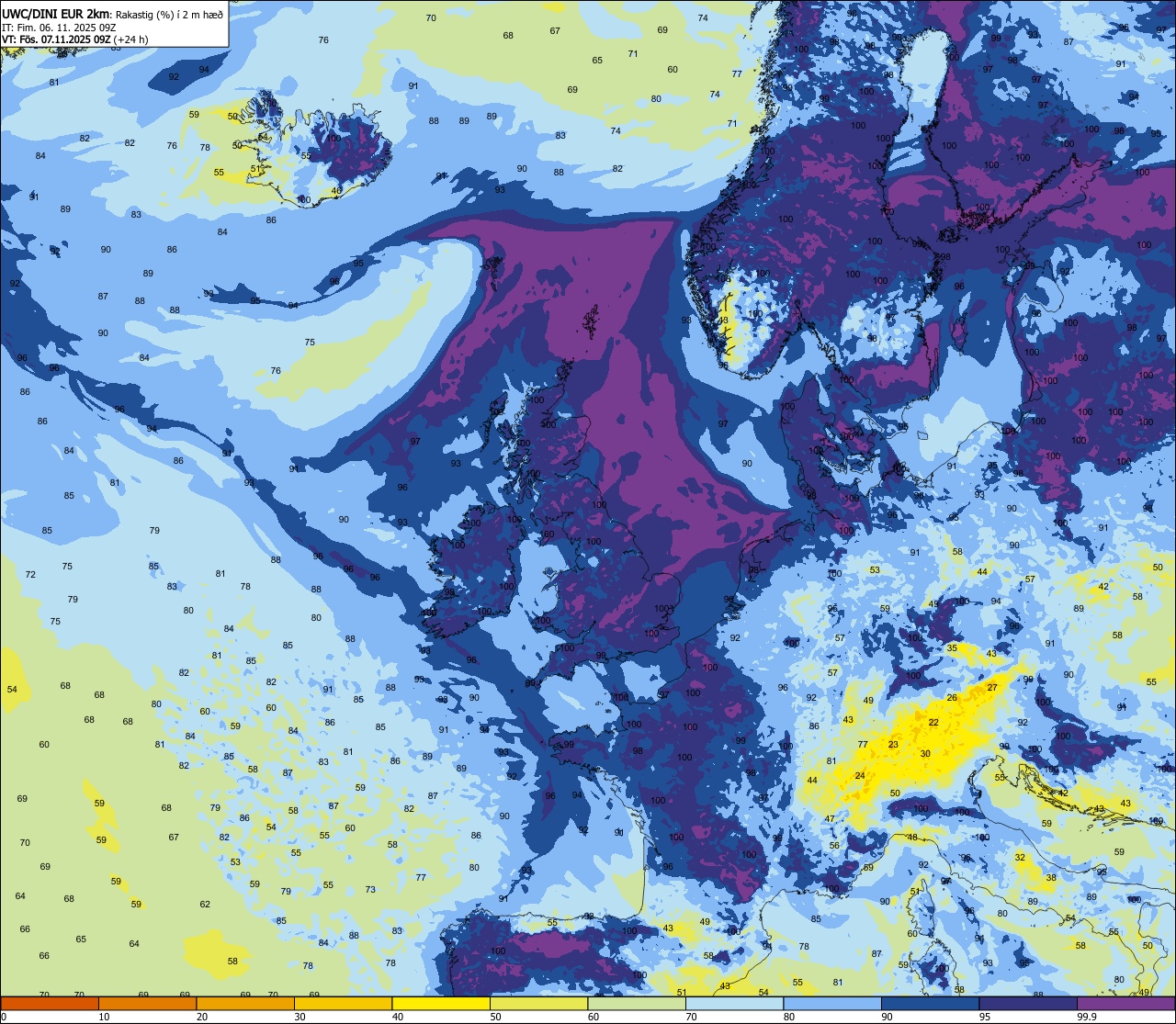Click the 20–30 amber legend segment
Viewport: 1176px width, 1024px height.
point(245,1003)
